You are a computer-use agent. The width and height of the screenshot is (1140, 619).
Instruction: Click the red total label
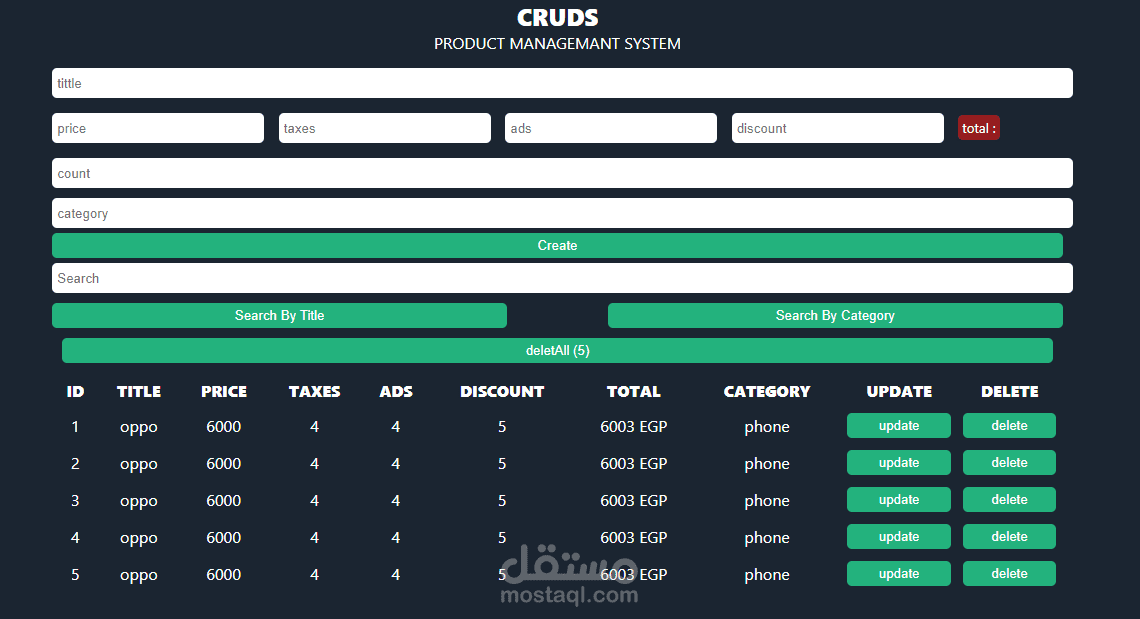[x=979, y=128]
